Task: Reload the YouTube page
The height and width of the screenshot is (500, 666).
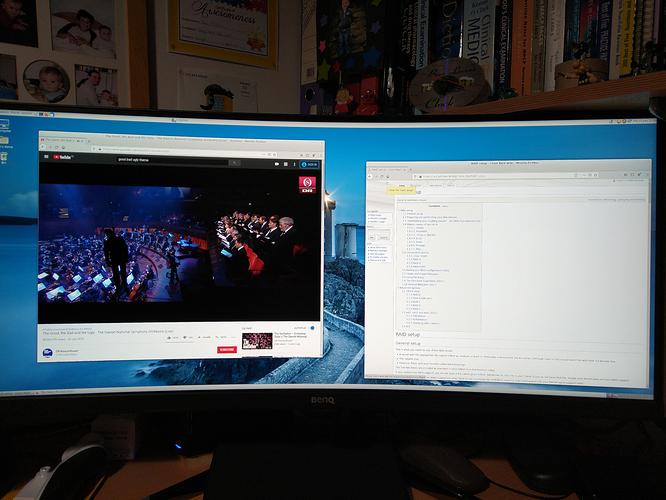Action: [x=56, y=147]
